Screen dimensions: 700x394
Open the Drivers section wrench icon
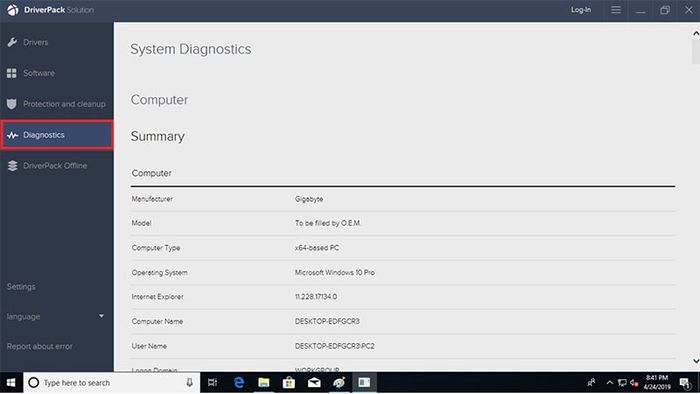point(12,42)
